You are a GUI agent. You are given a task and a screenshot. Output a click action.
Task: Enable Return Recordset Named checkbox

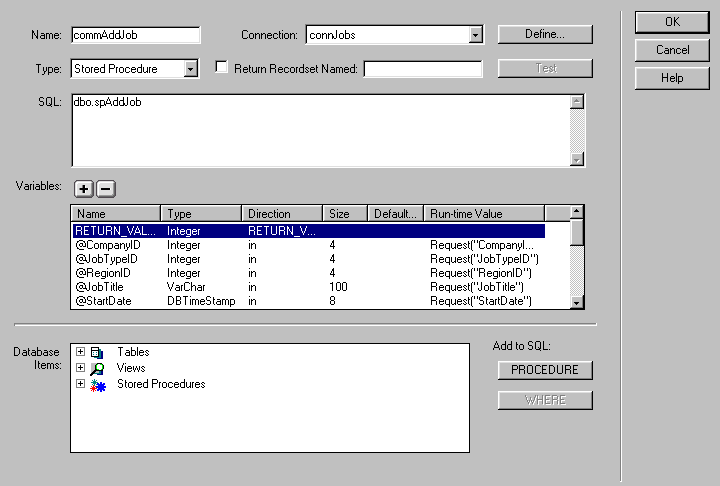[222, 68]
